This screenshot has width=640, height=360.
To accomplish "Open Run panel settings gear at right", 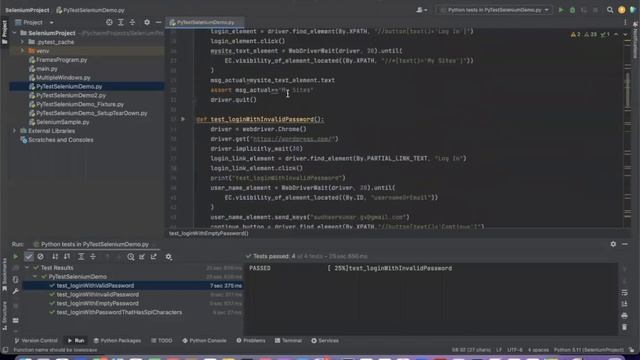I will [x=613, y=244].
